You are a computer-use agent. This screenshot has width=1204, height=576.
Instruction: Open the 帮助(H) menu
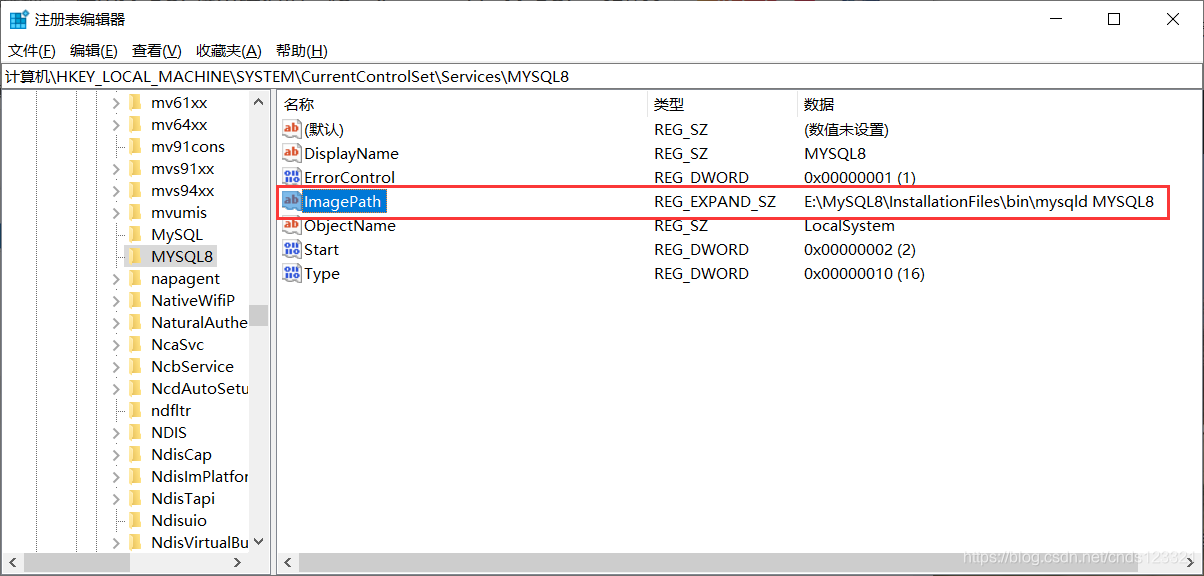click(x=301, y=51)
